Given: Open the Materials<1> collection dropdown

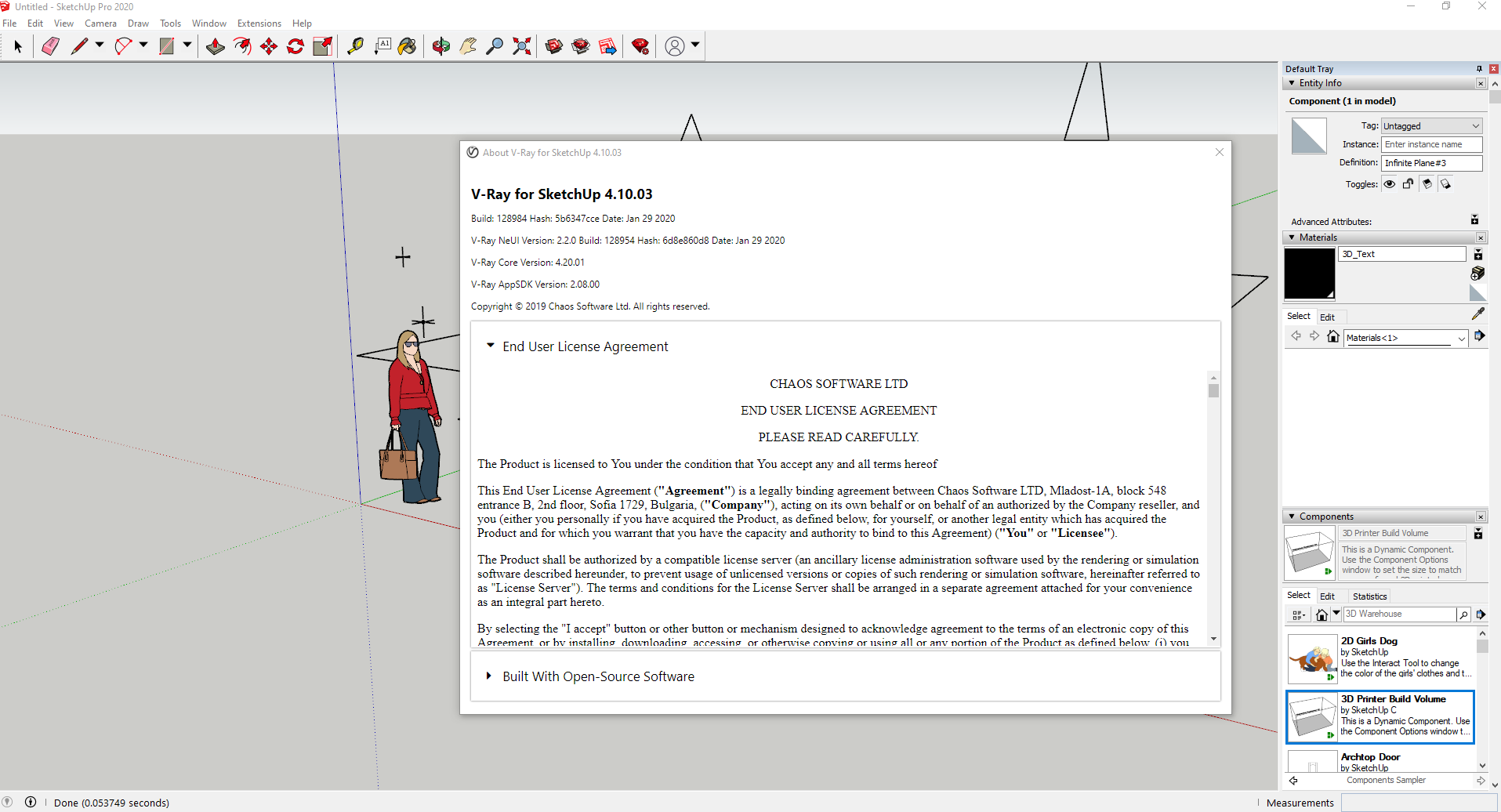Looking at the screenshot, I should [1406, 338].
